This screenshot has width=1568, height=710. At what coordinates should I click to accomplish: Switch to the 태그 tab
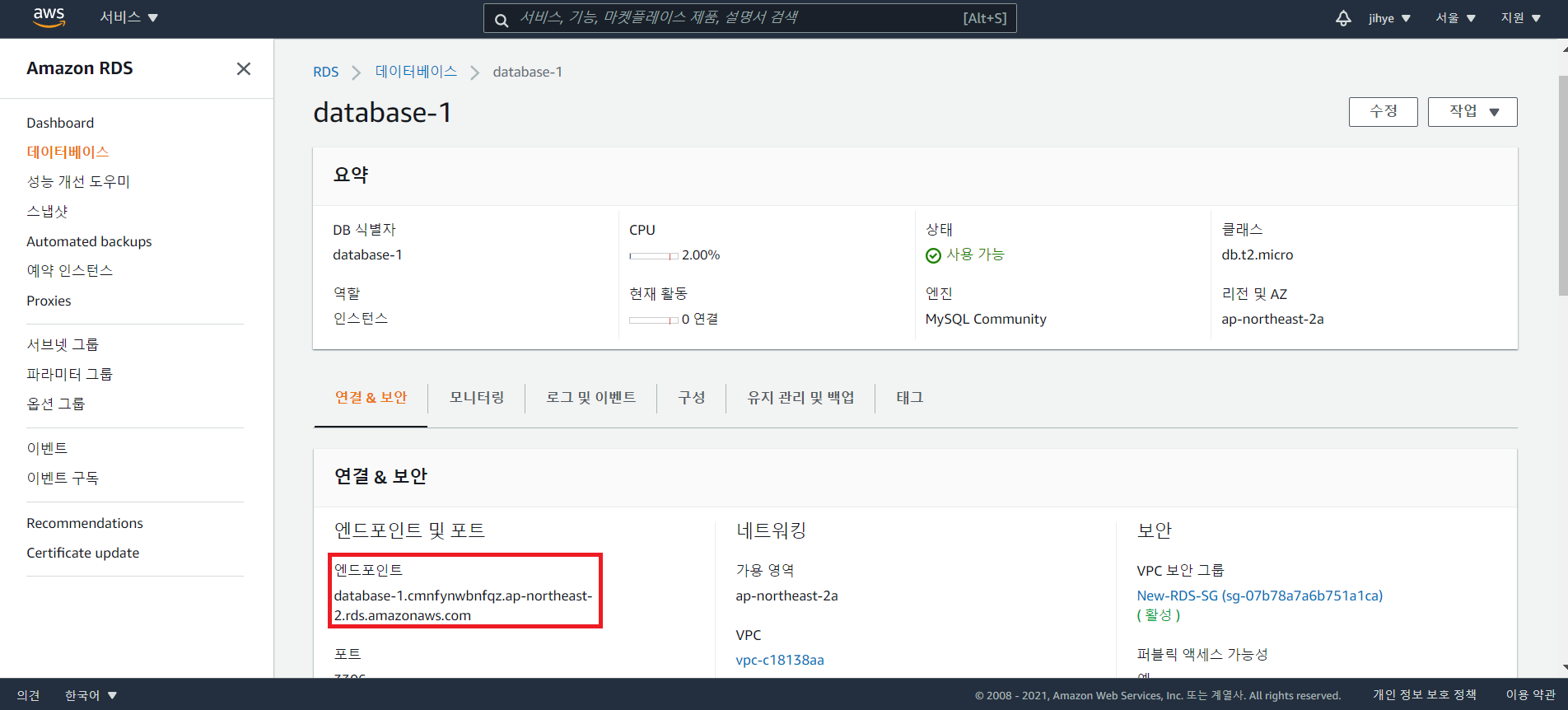coord(909,397)
